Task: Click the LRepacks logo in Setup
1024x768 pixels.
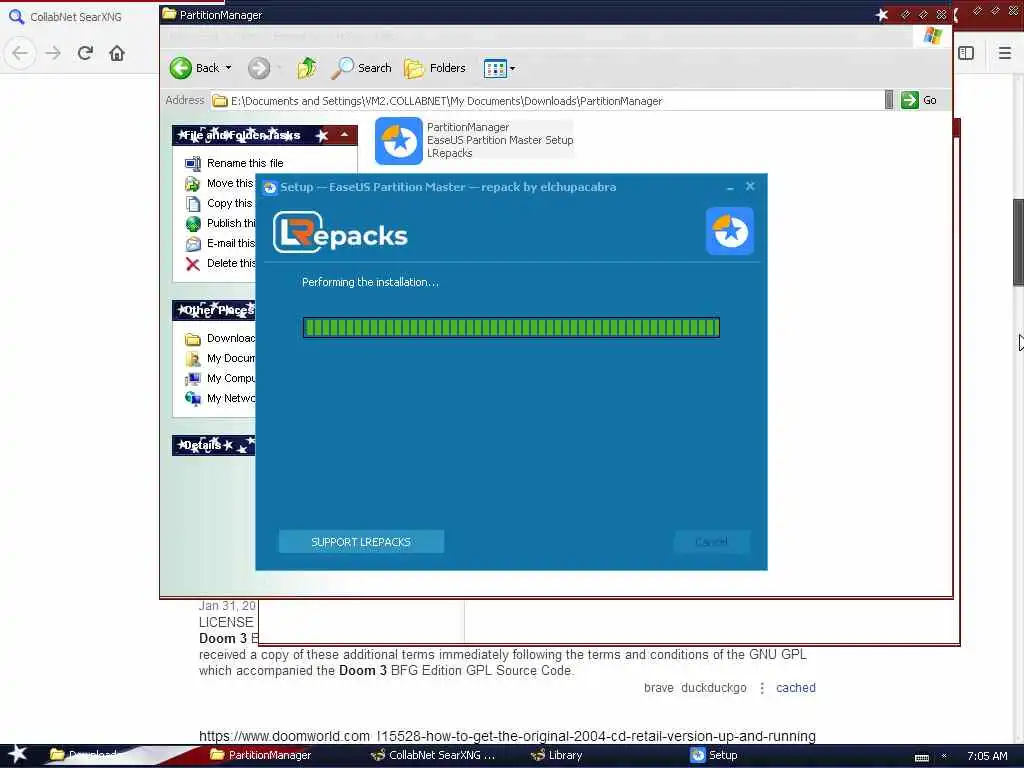Action: [x=340, y=232]
